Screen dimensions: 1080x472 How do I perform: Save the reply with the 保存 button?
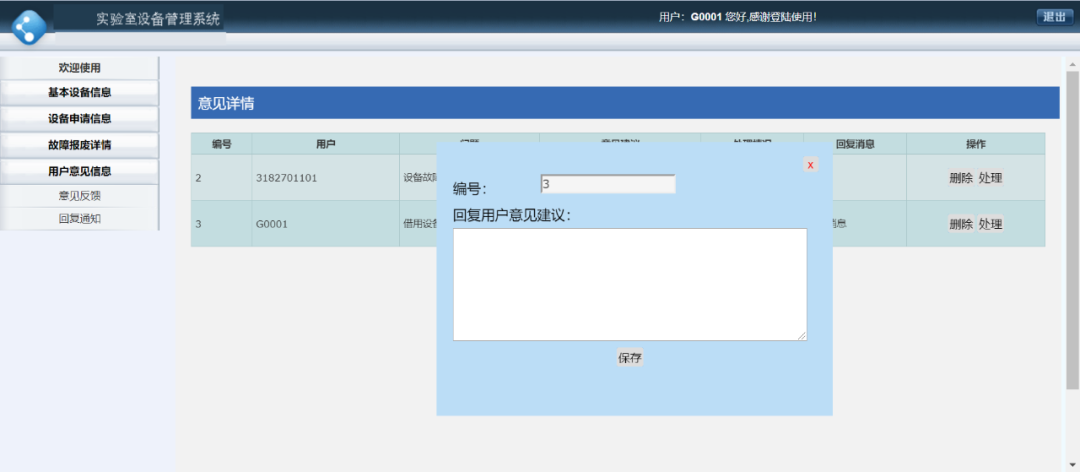click(630, 358)
